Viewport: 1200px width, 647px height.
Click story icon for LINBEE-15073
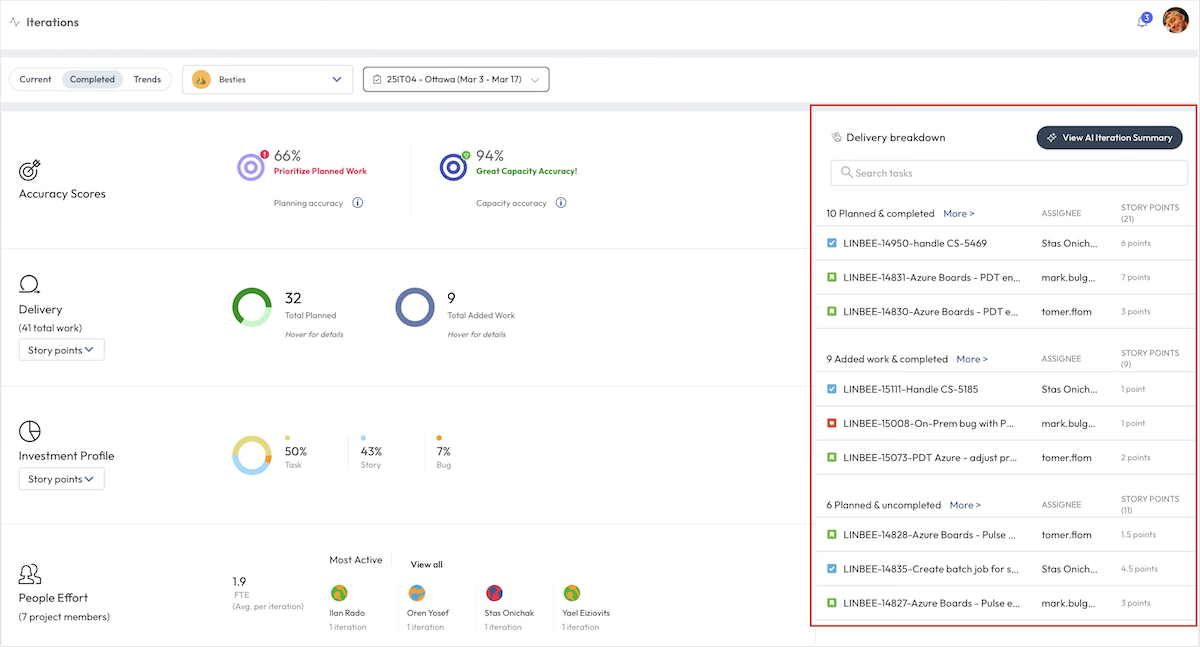click(x=832, y=457)
